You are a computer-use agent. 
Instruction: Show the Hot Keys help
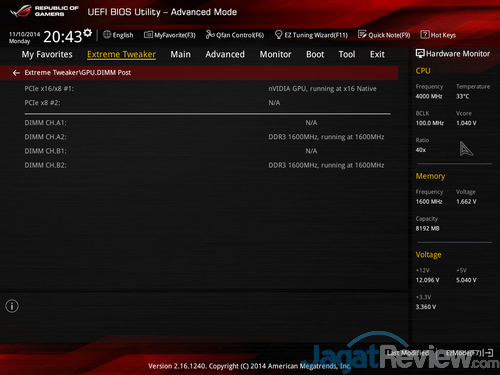[438, 35]
